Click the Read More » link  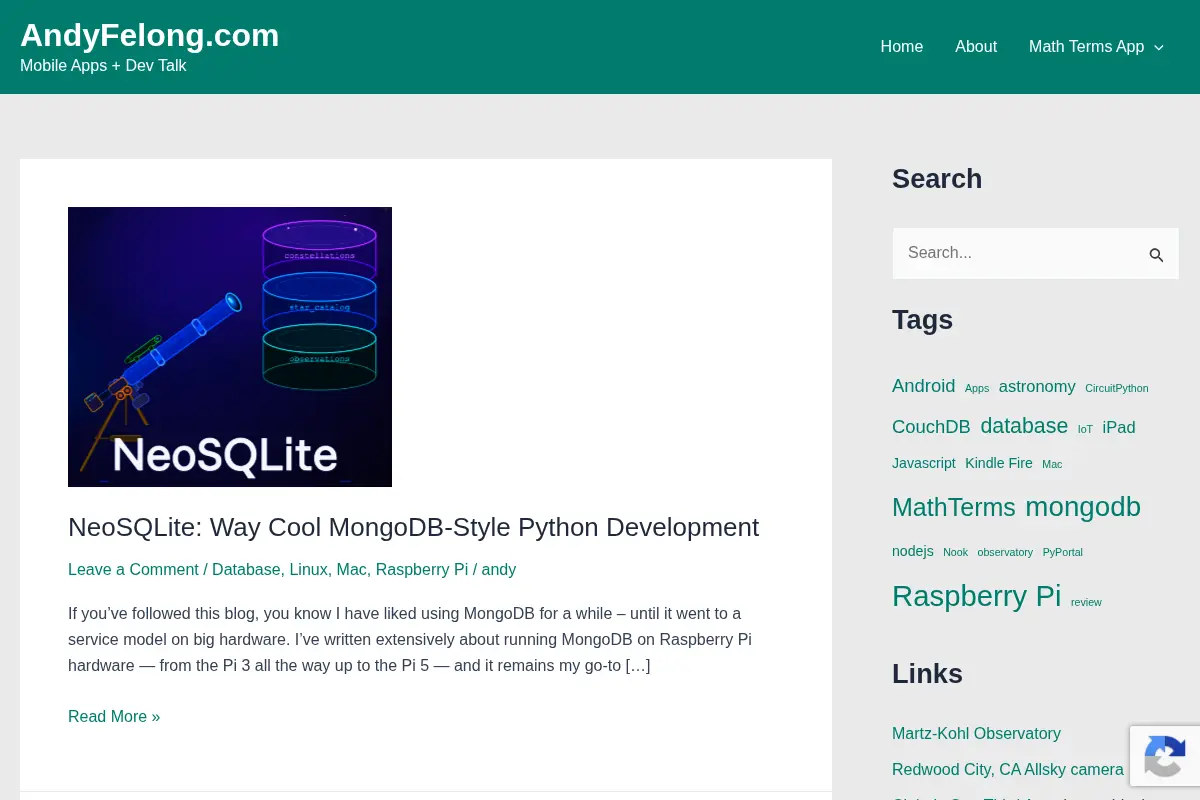coord(114,716)
